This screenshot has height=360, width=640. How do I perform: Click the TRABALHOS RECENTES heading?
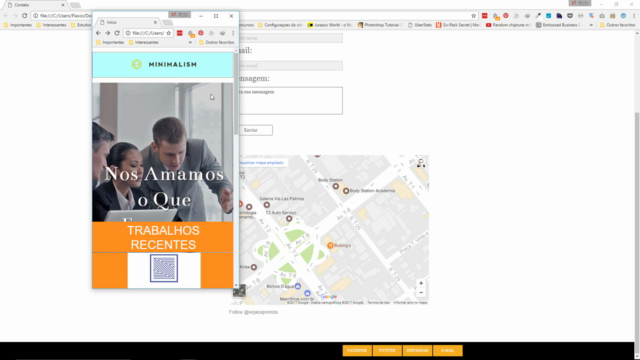[163, 238]
